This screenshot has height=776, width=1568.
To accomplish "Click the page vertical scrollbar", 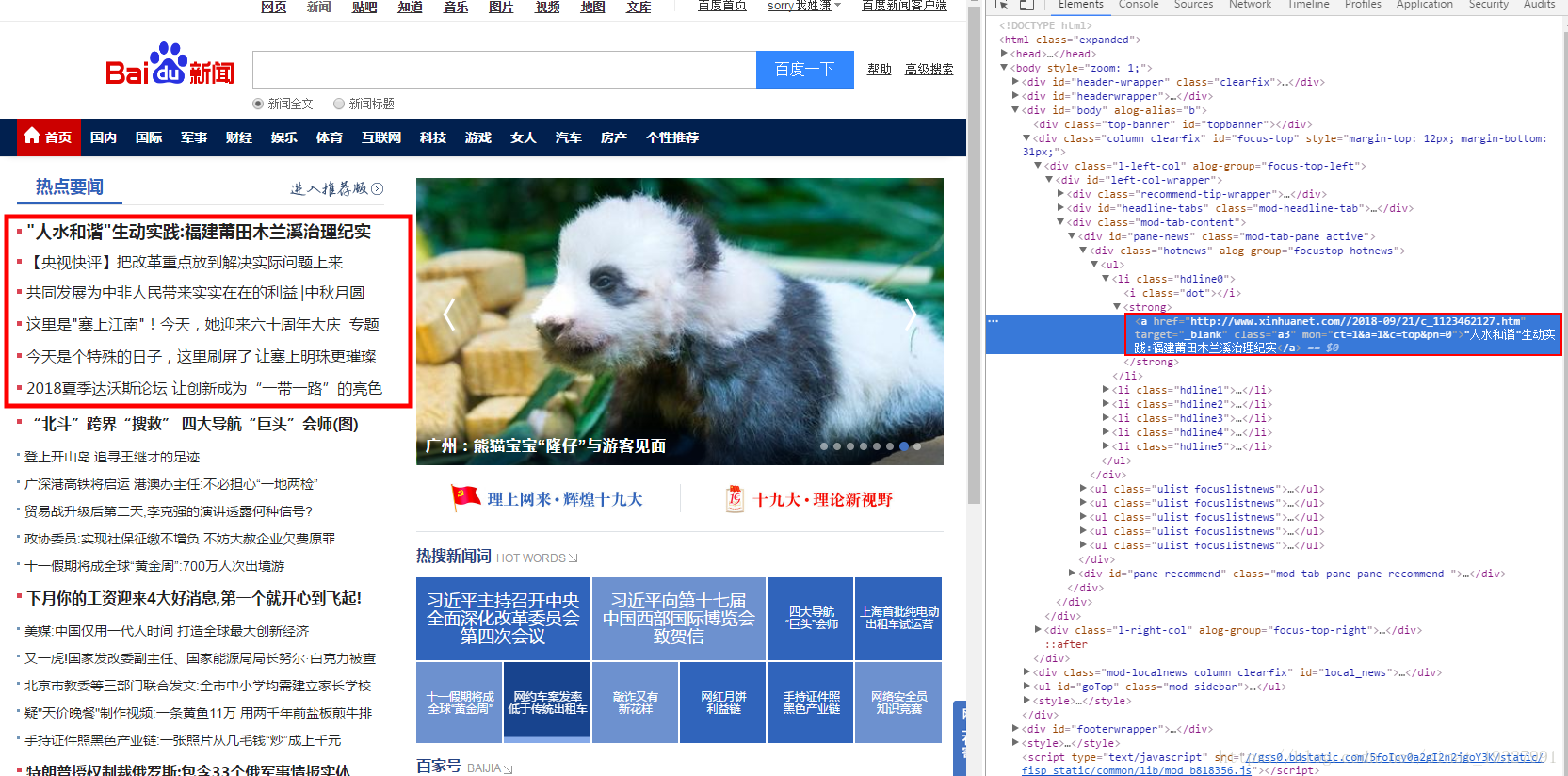I will 974,254.
